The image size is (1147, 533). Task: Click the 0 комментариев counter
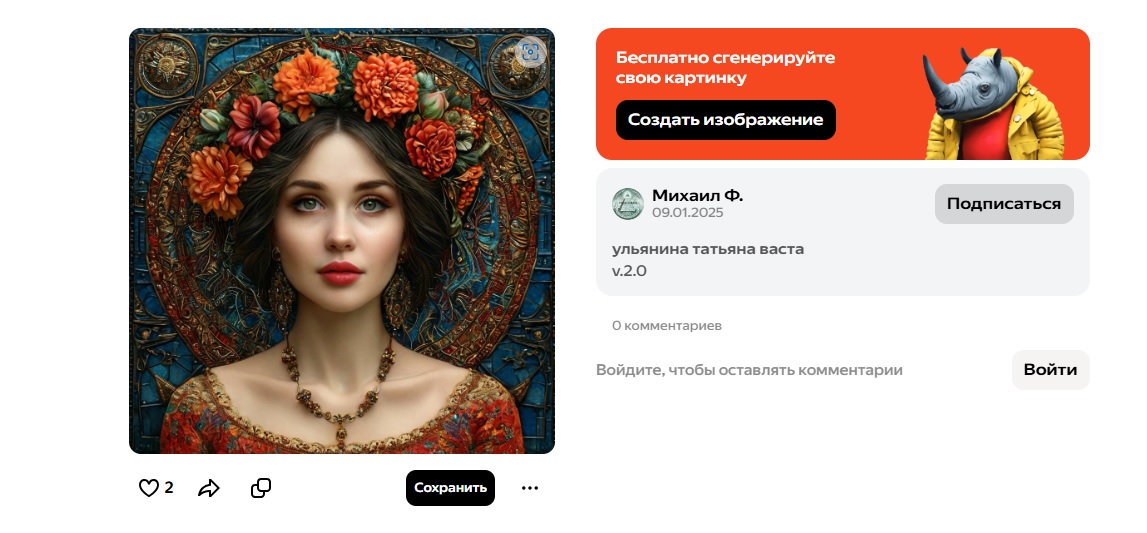(x=667, y=325)
